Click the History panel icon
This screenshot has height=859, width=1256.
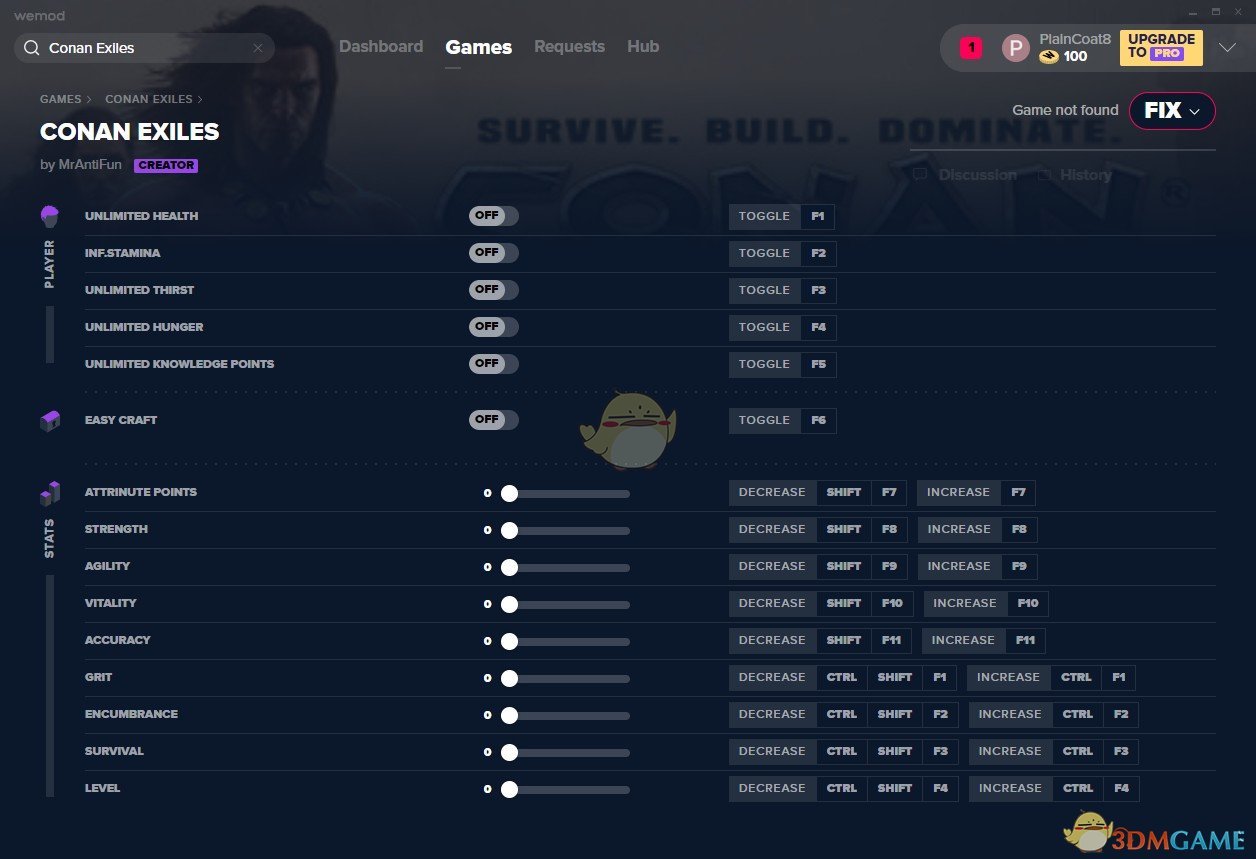1043,175
